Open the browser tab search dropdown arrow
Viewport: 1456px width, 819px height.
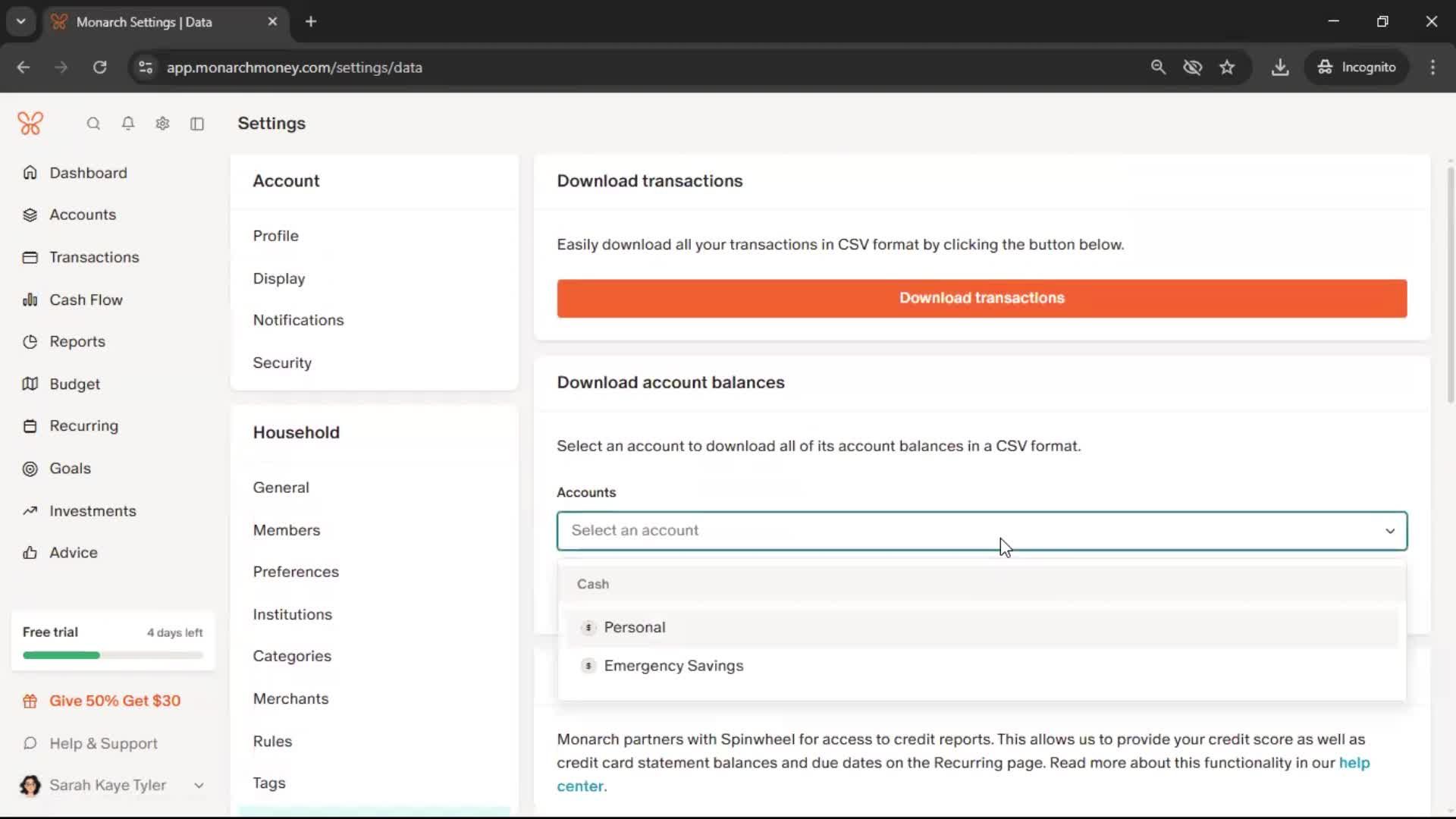coord(21,21)
